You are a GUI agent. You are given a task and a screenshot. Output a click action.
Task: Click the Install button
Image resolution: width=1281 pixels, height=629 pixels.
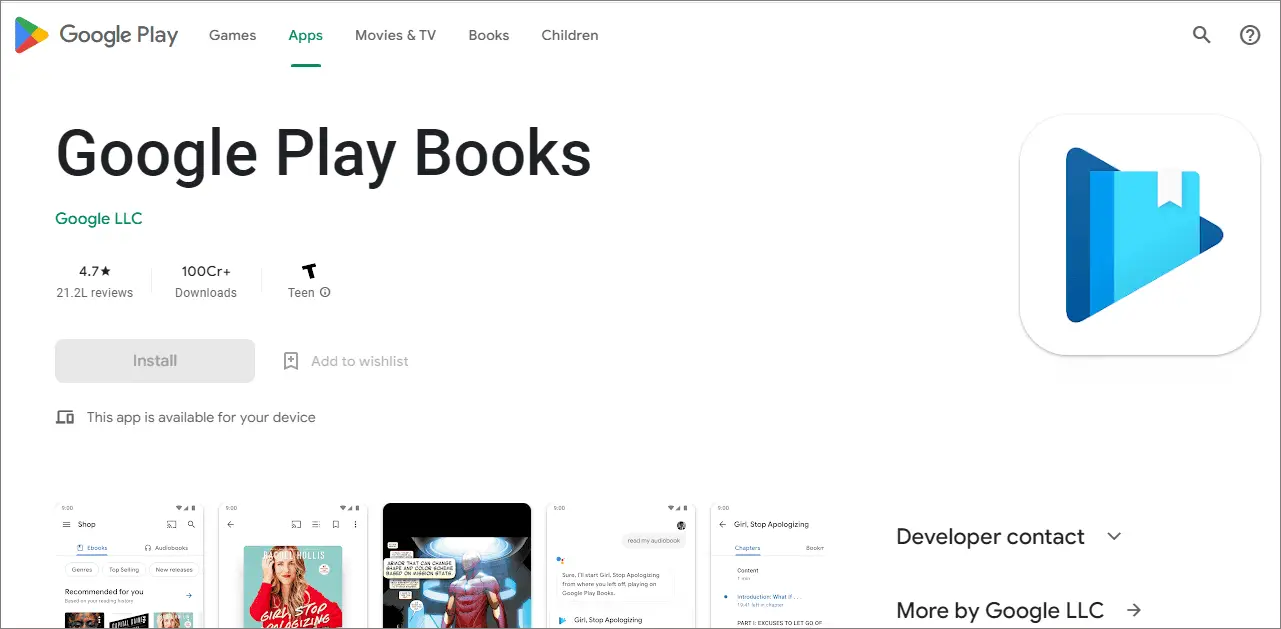click(x=154, y=360)
